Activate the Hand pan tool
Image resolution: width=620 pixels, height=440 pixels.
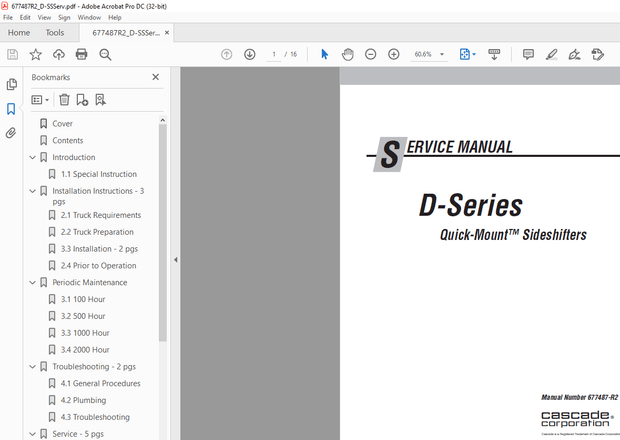pos(348,54)
